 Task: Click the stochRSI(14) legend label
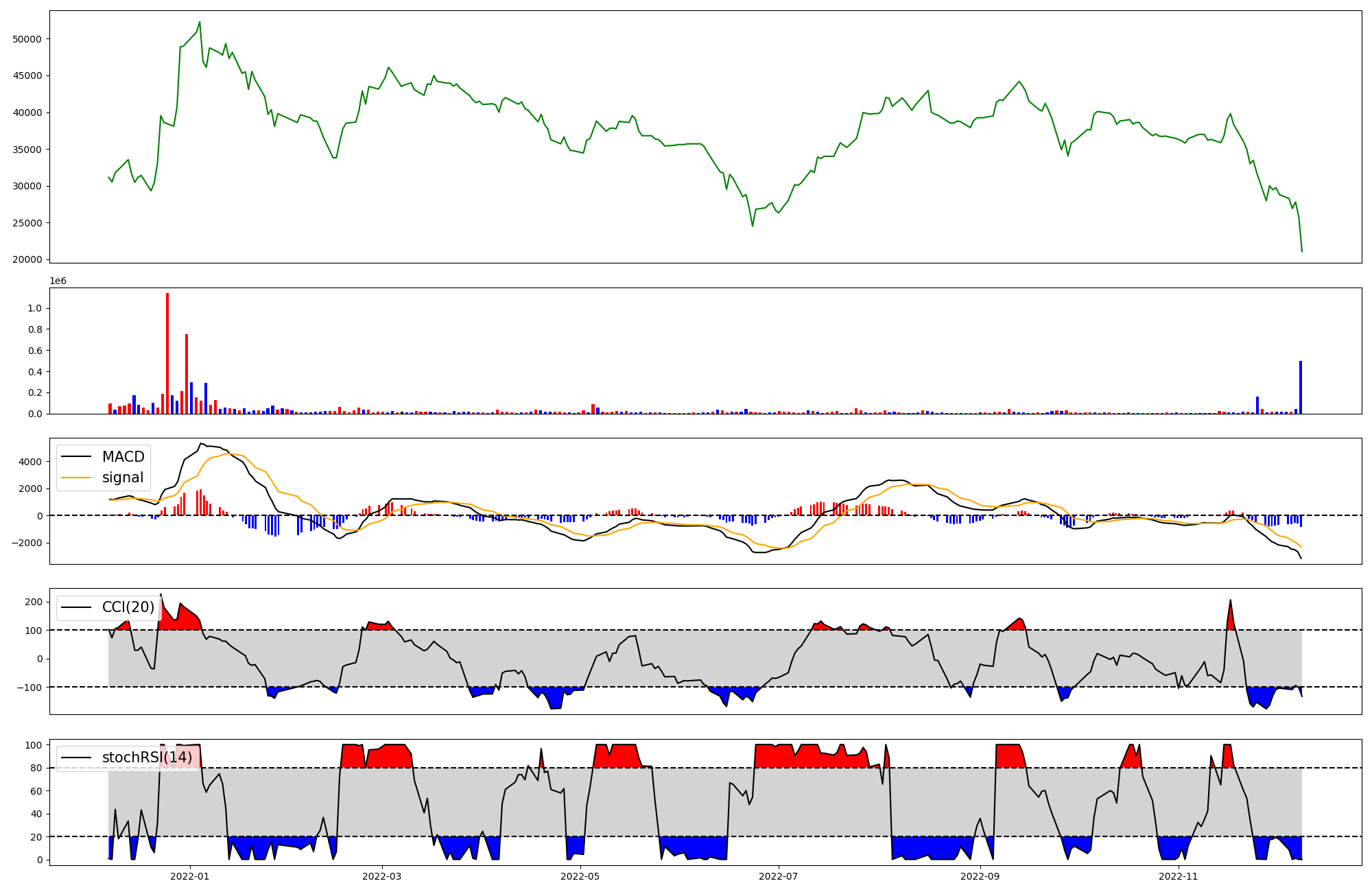coord(147,758)
